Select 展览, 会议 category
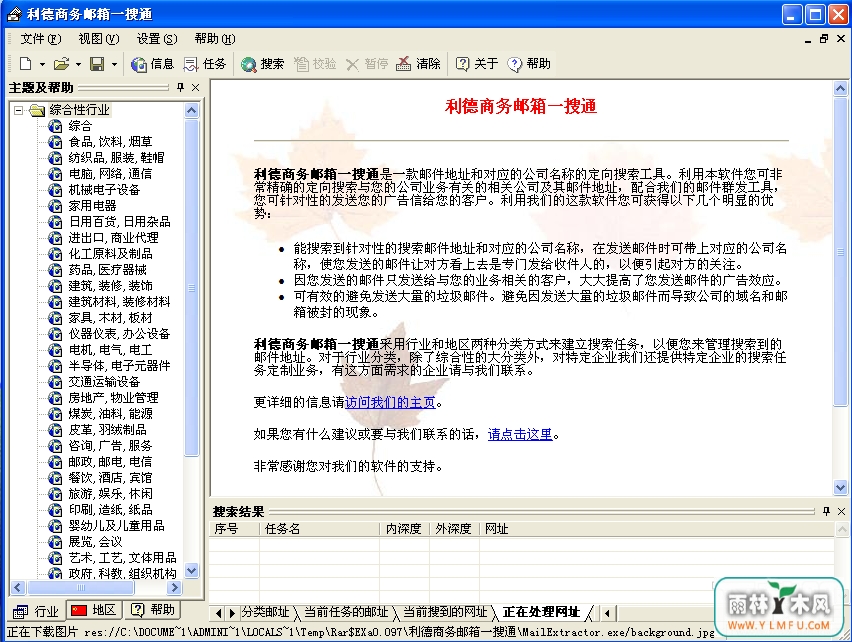852x642 pixels. [95, 543]
